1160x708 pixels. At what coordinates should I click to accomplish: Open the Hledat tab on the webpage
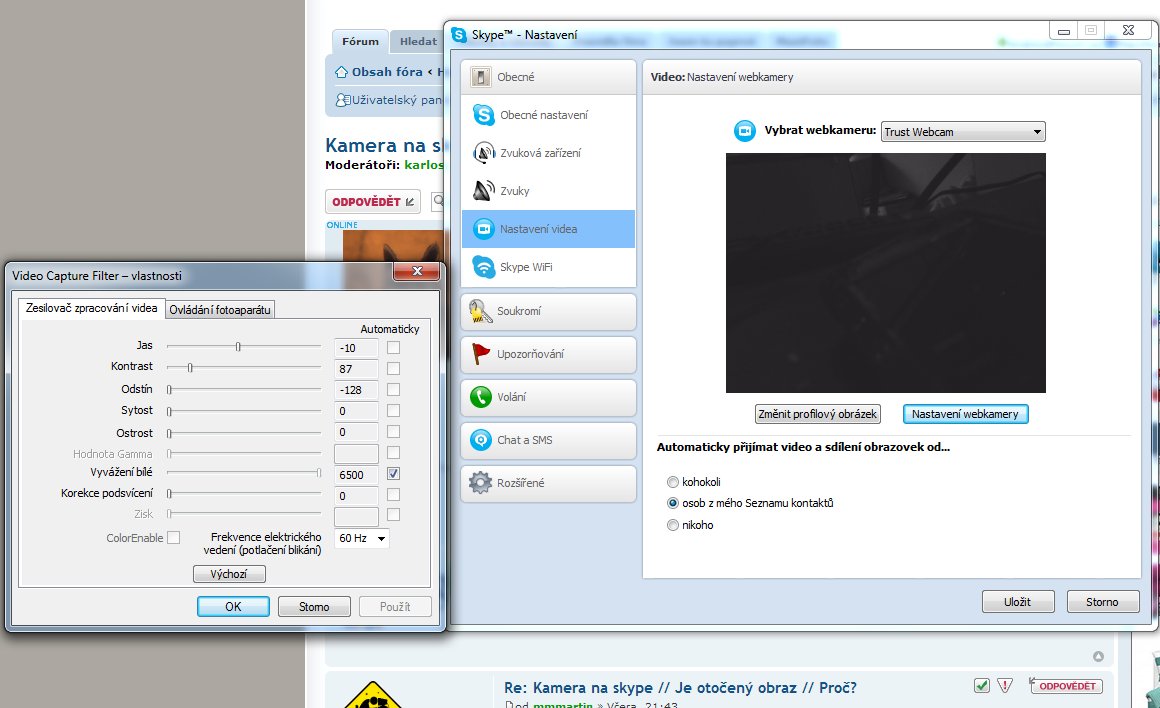(418, 41)
